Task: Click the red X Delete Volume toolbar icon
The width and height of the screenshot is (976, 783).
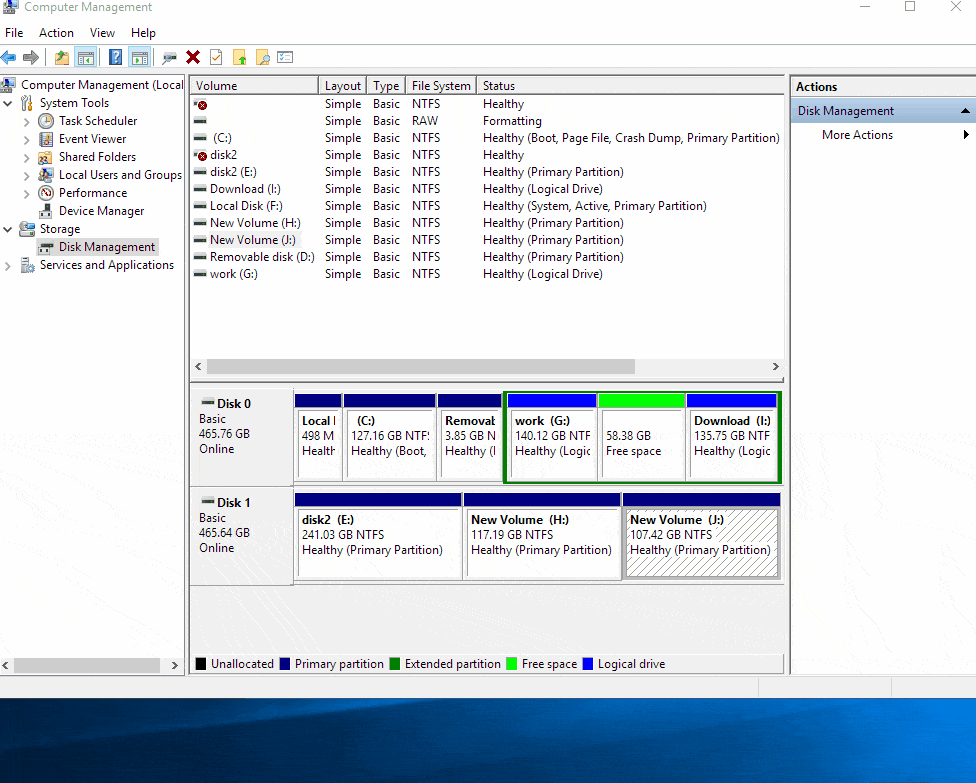Action: click(192, 57)
